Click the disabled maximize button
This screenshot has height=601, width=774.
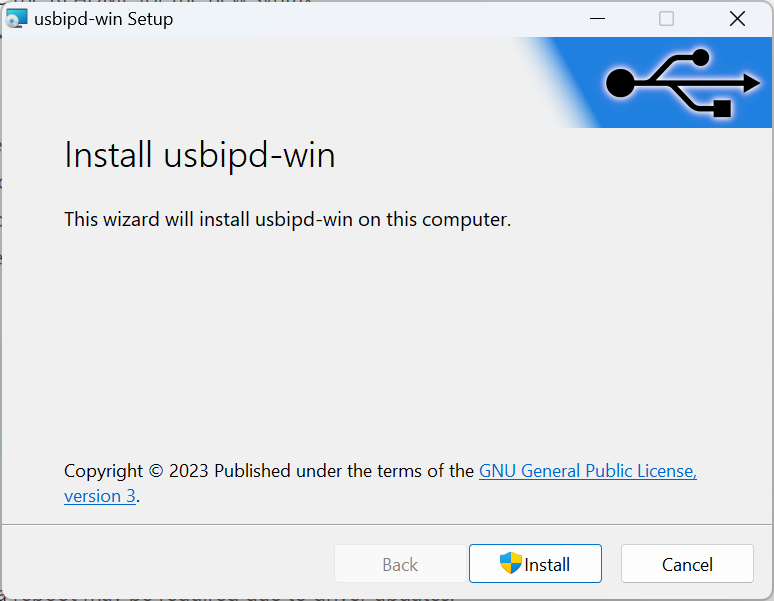(666, 19)
